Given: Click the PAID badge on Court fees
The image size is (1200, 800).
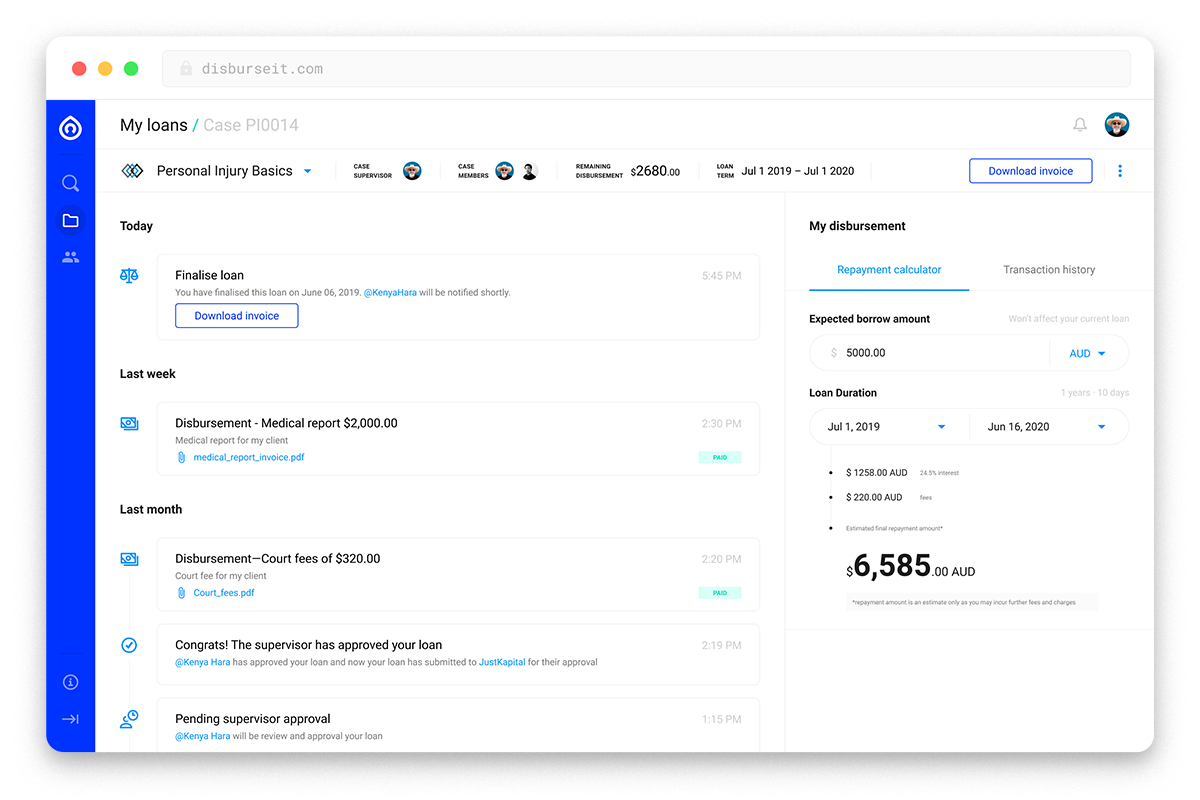Looking at the screenshot, I should point(720,593).
